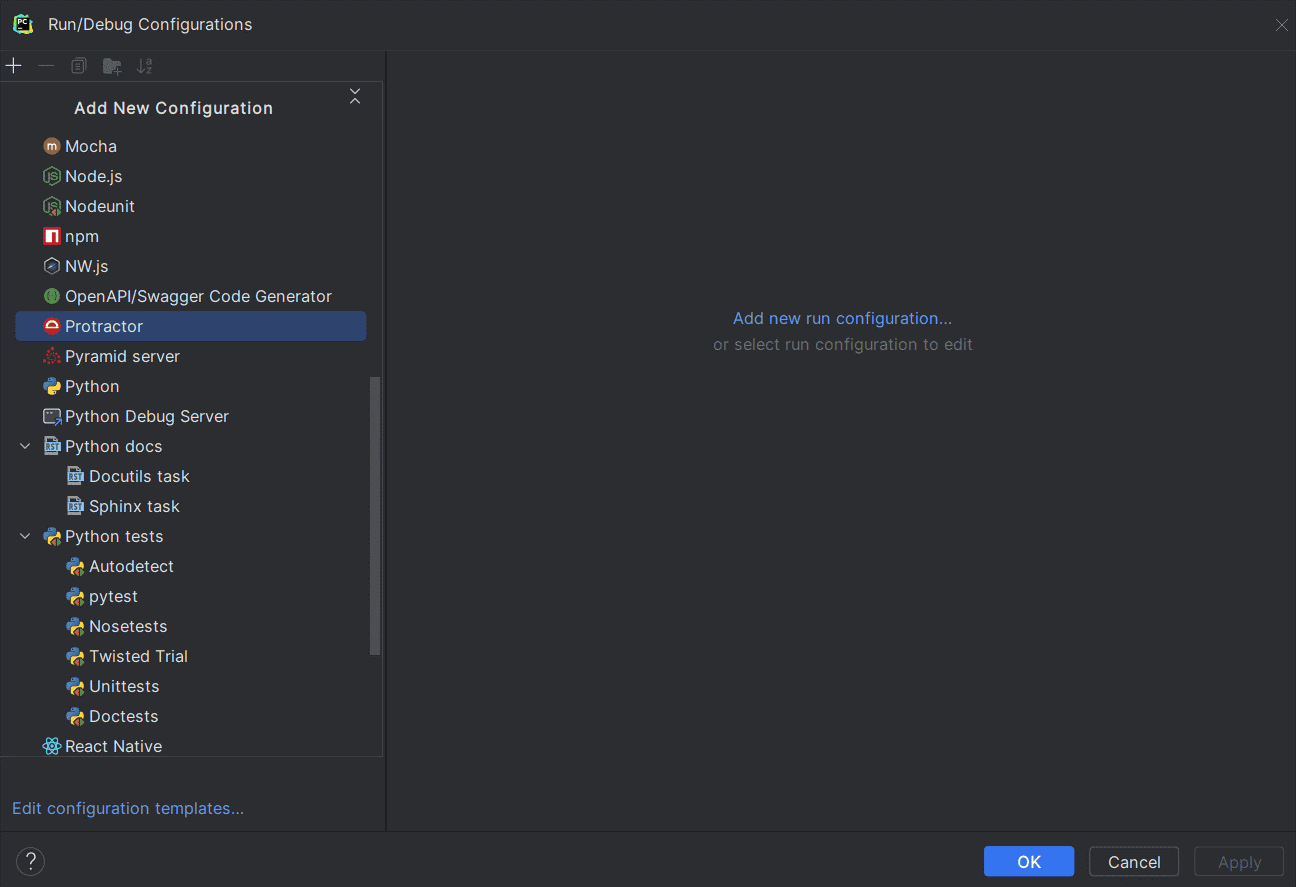
Task: Select the Python docs group label
Action: pos(114,446)
